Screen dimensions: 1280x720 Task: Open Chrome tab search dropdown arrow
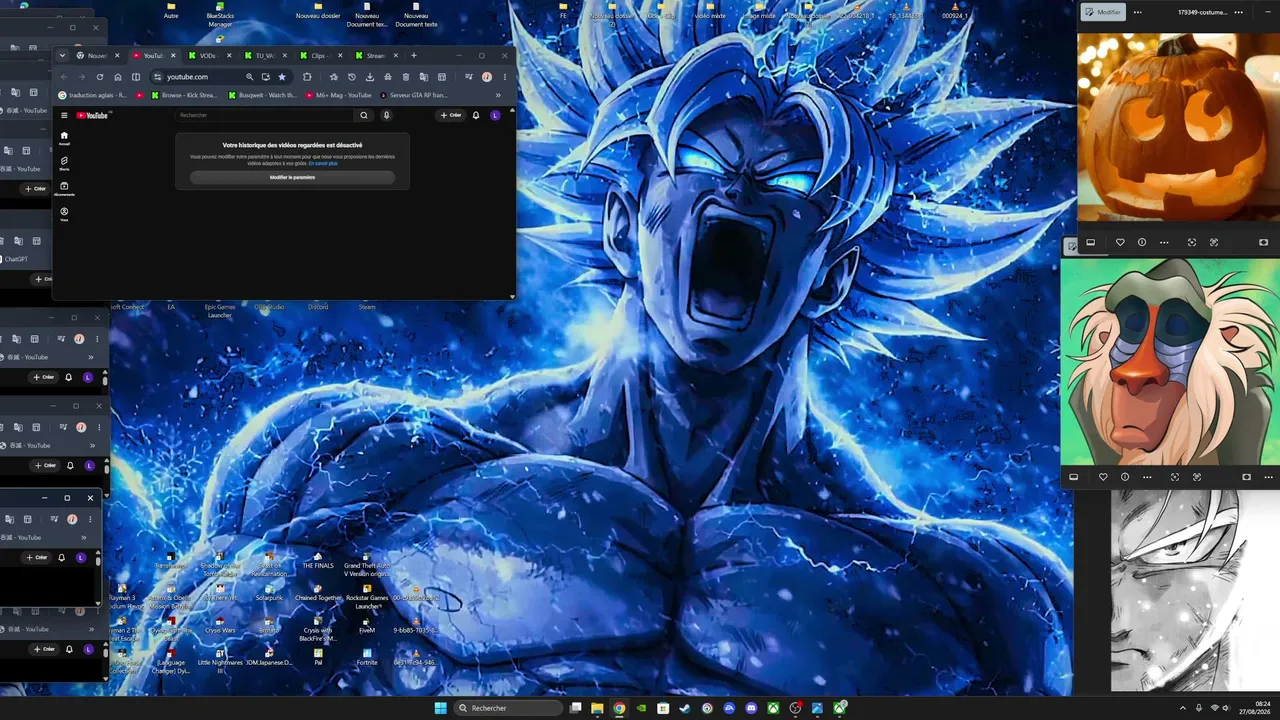click(x=62, y=56)
